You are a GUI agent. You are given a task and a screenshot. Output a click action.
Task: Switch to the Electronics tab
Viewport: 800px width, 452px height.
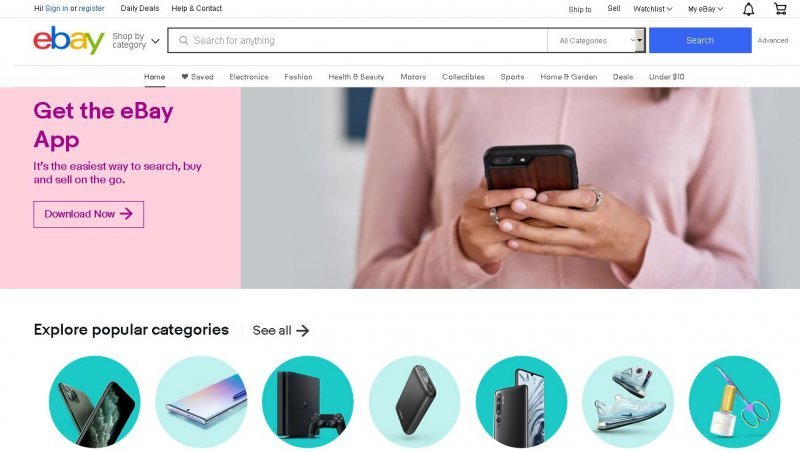tap(248, 77)
